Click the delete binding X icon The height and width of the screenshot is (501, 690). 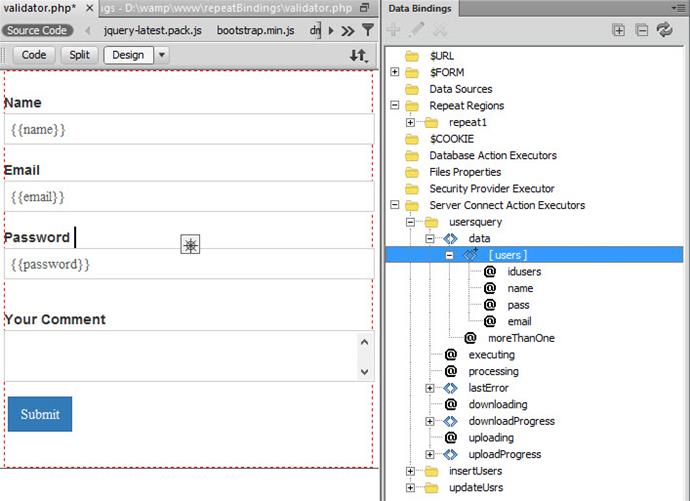pos(440,30)
